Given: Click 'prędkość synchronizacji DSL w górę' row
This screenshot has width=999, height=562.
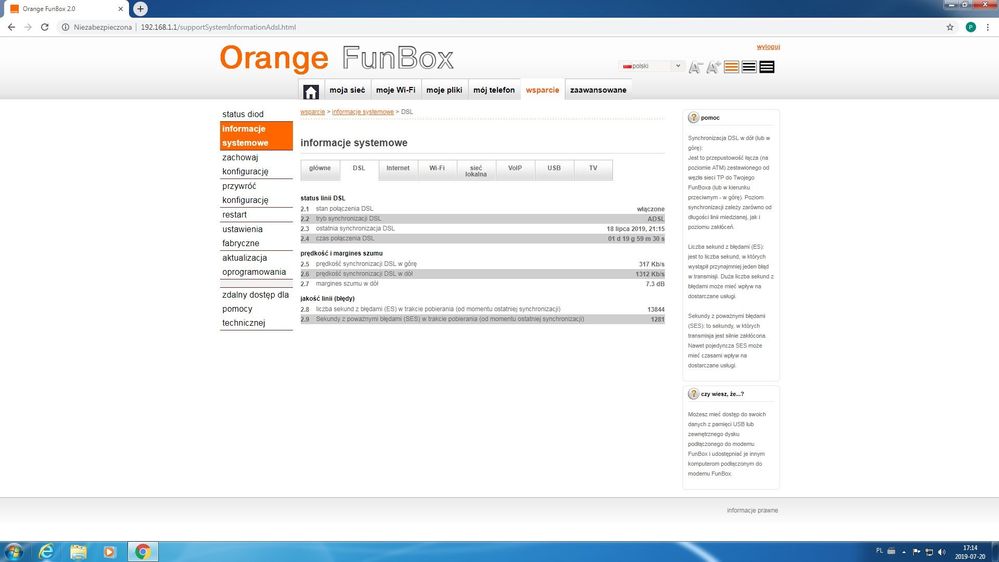Looking at the screenshot, I should (482, 264).
